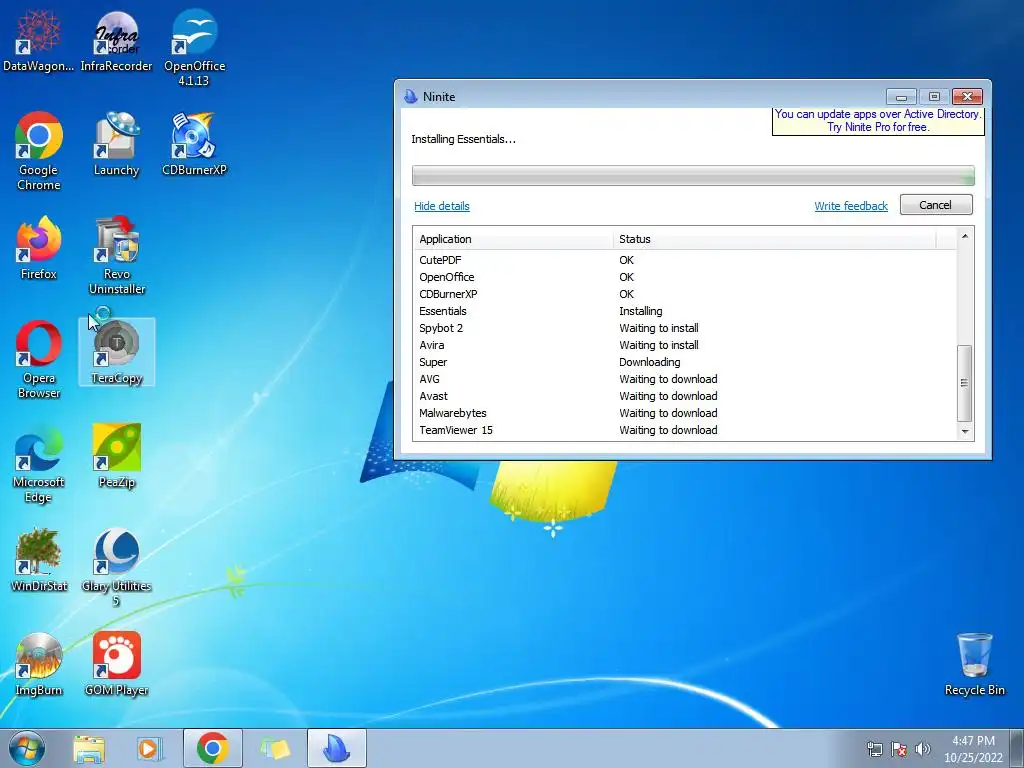Click the network tray icon

tap(874, 749)
